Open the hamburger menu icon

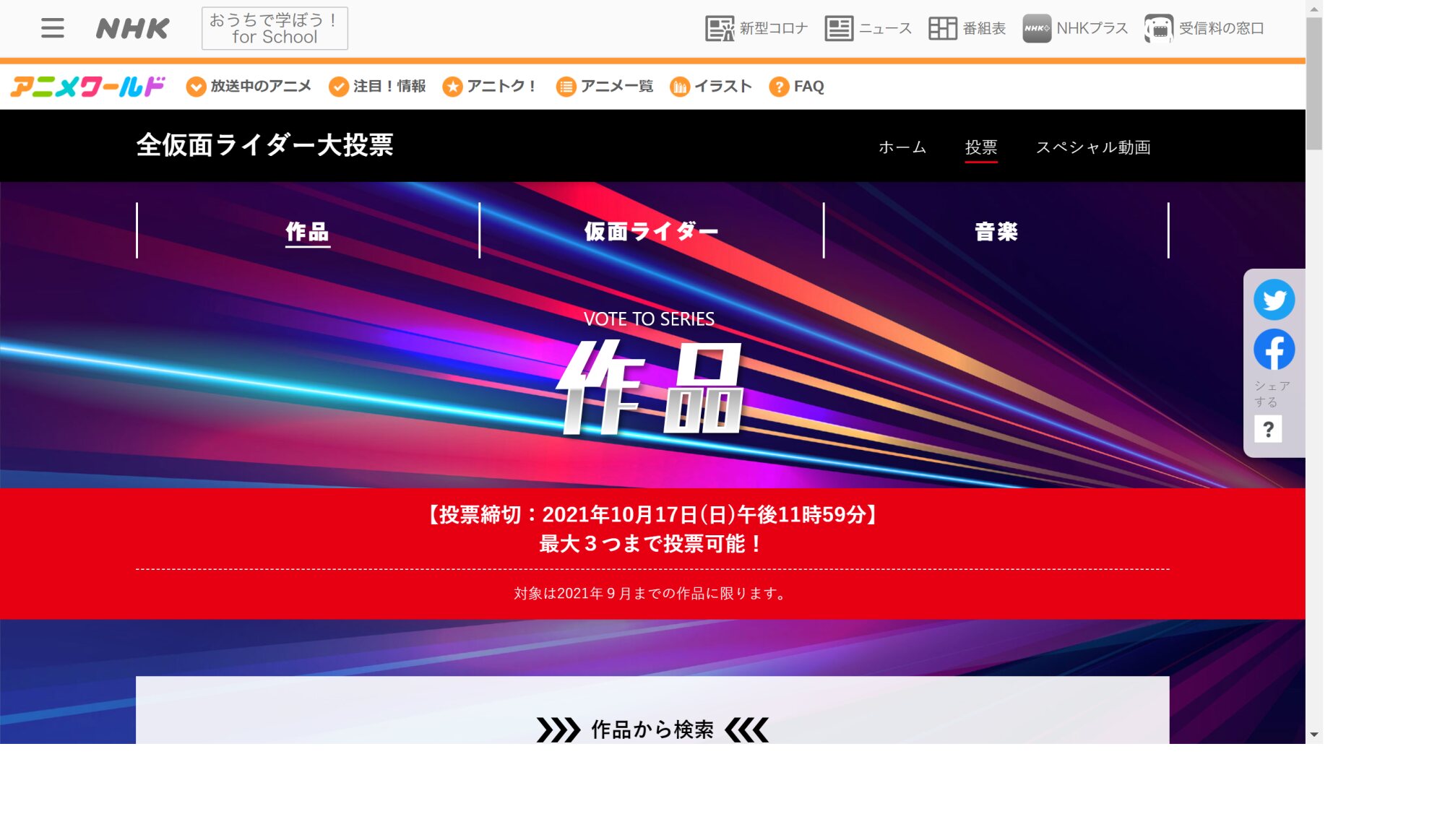[52, 28]
